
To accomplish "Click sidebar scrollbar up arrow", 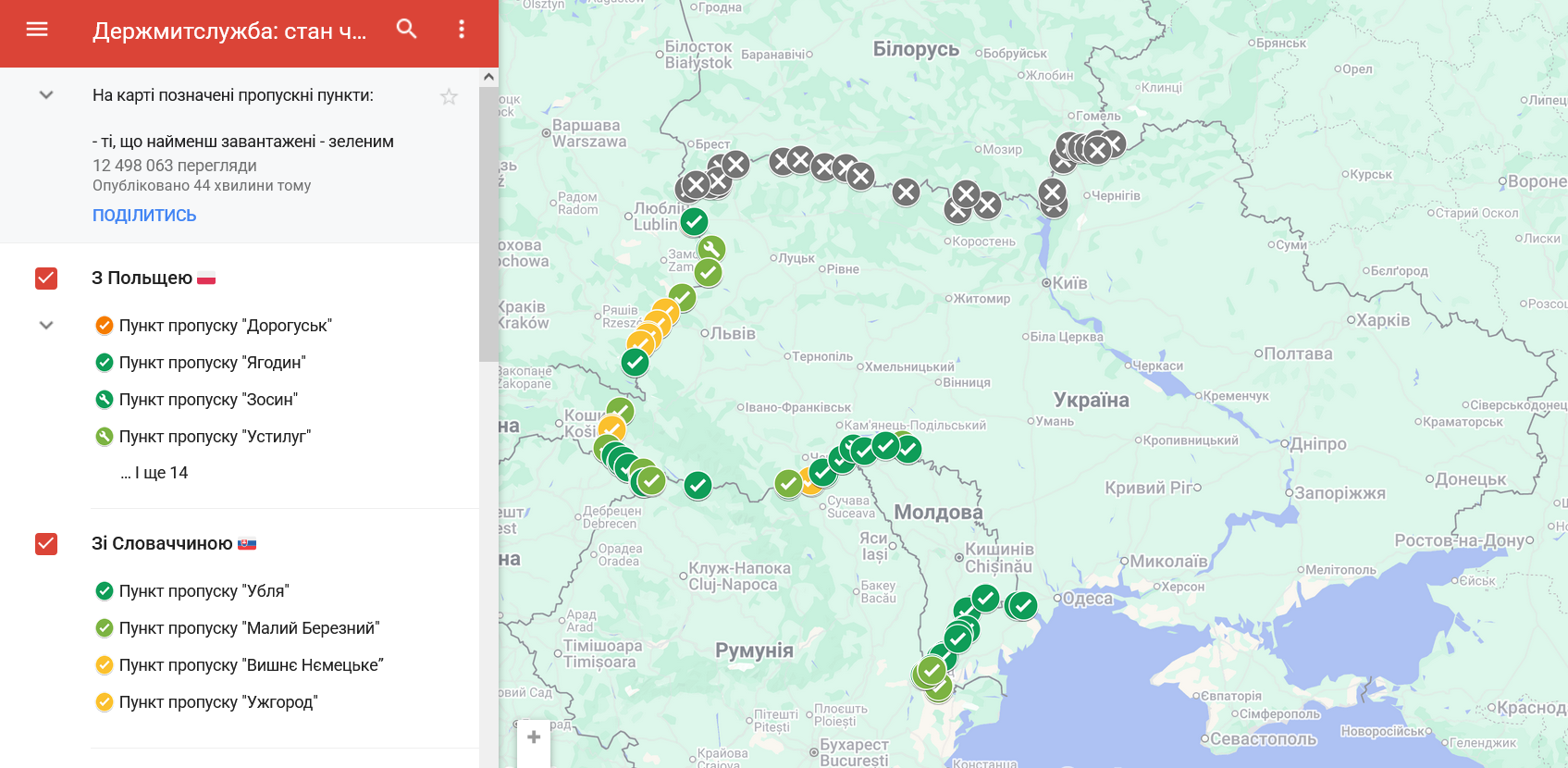I will 488,78.
